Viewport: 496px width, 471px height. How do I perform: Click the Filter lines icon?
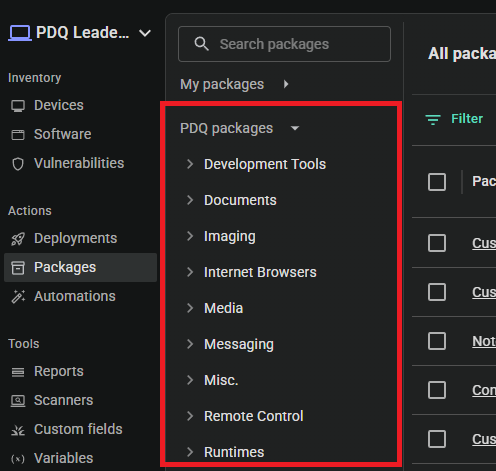click(x=433, y=119)
